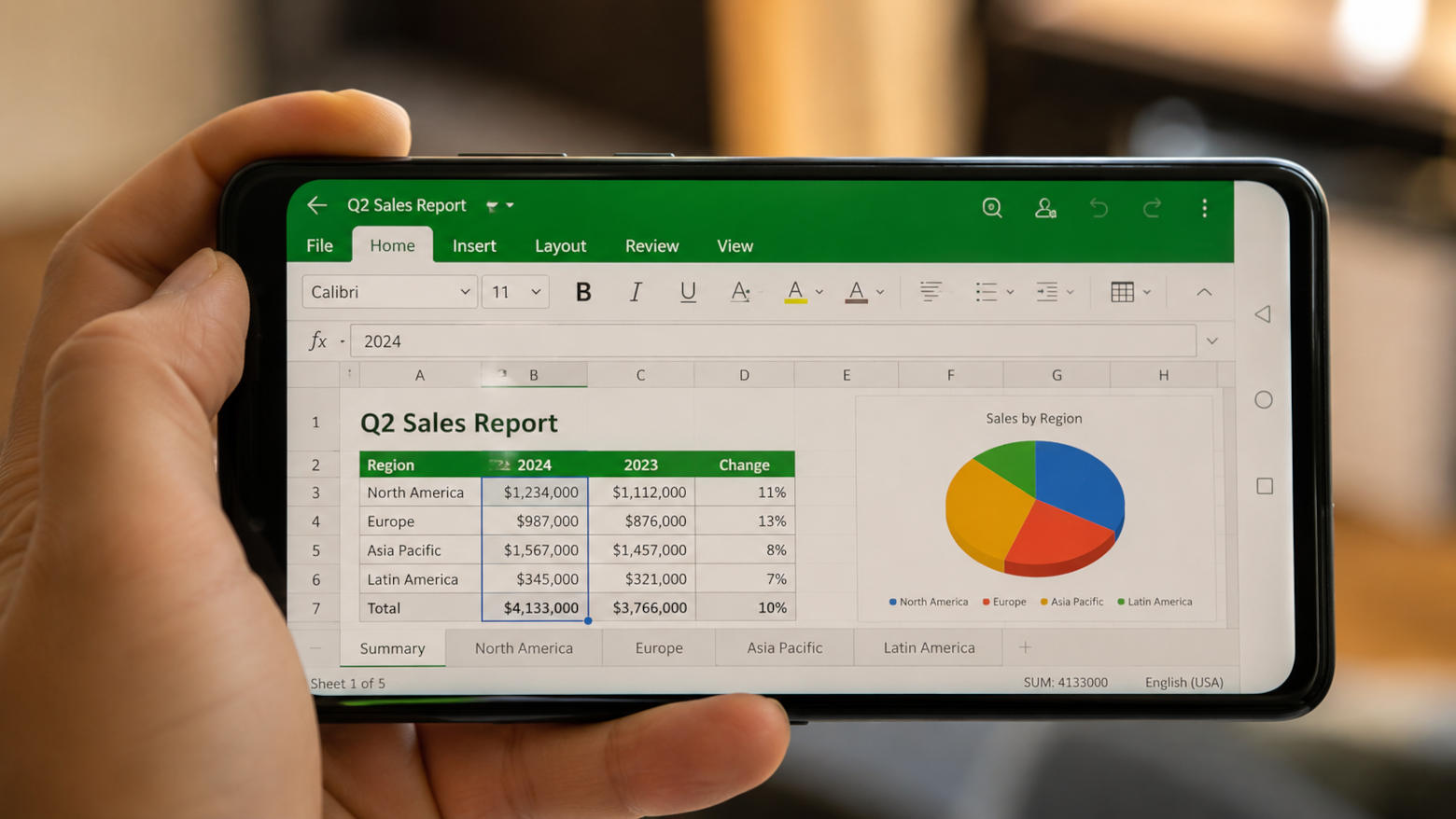Undo the last action
Image resolution: width=1456 pixels, height=819 pixels.
pos(1099,207)
